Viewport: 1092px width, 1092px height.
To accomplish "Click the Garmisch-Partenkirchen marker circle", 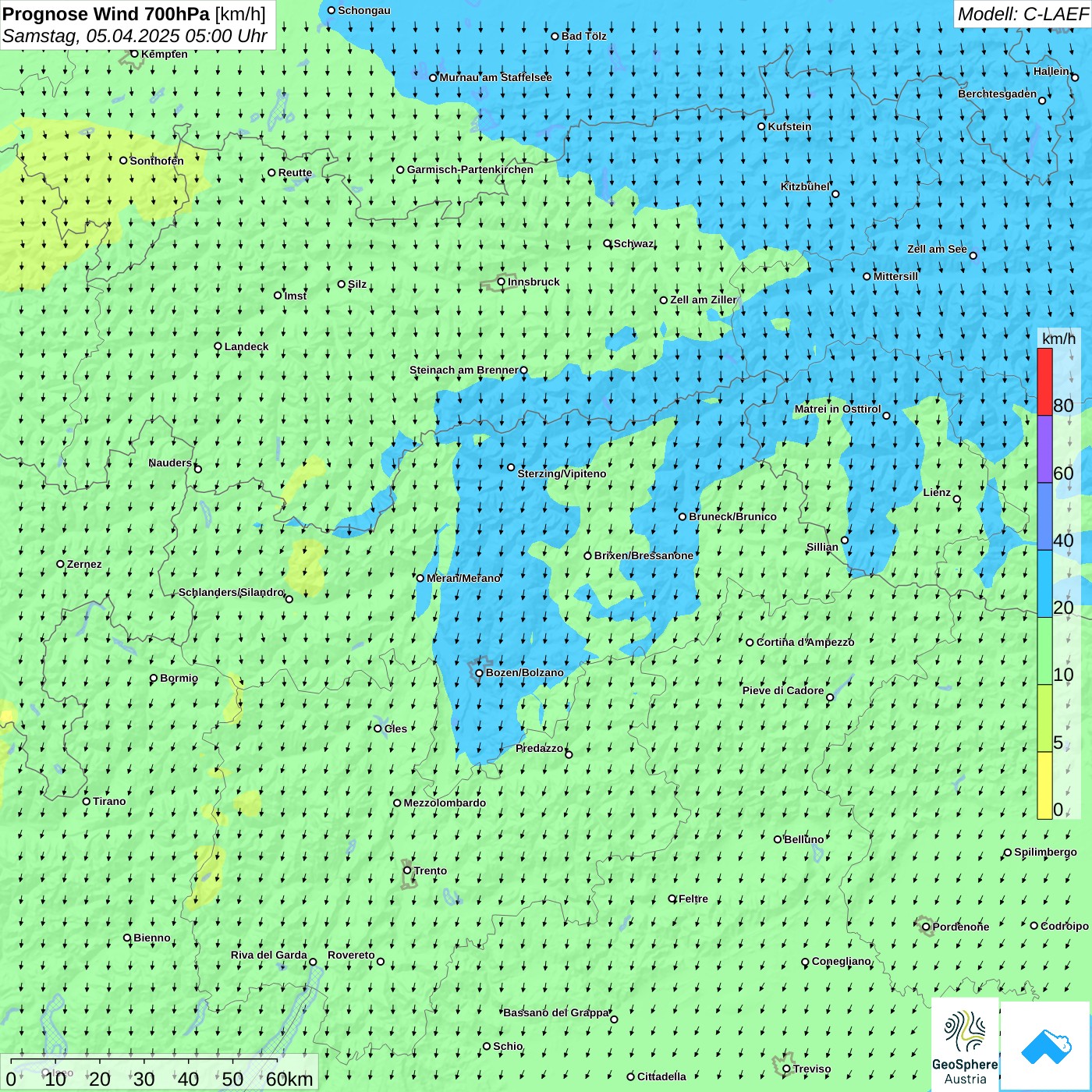I will tap(400, 170).
